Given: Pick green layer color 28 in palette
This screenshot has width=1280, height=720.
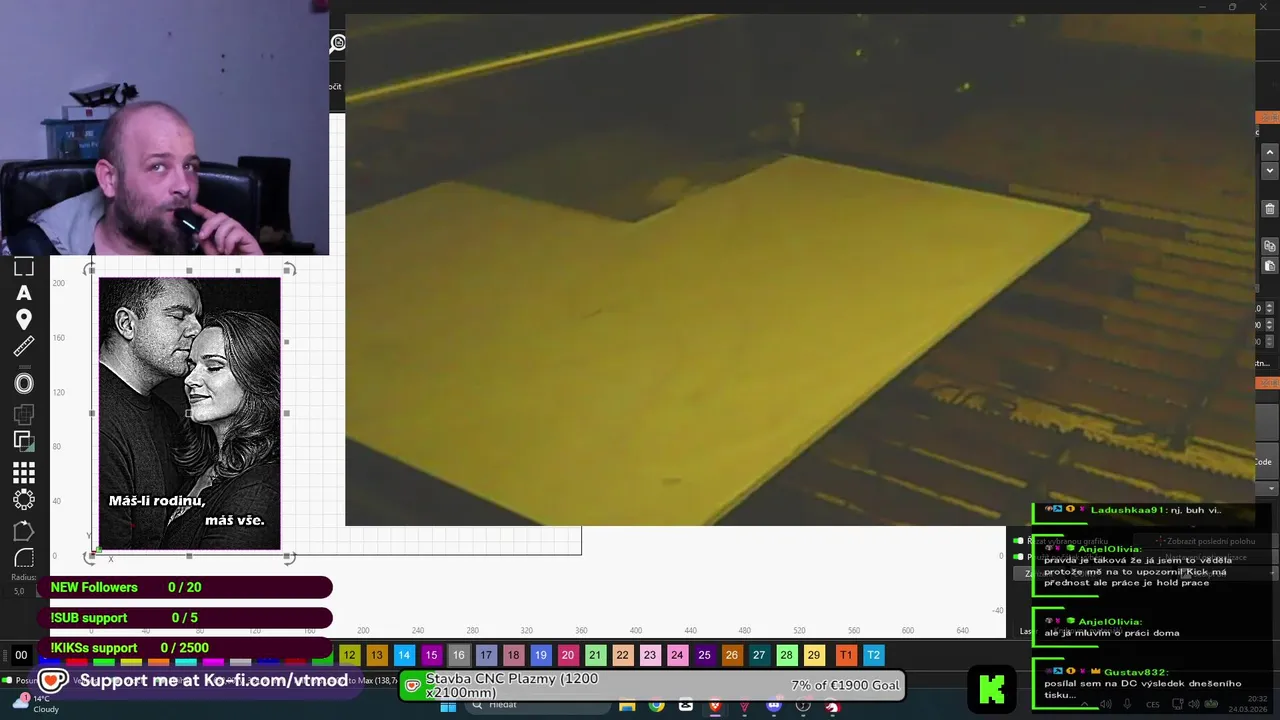Looking at the screenshot, I should [786, 656].
